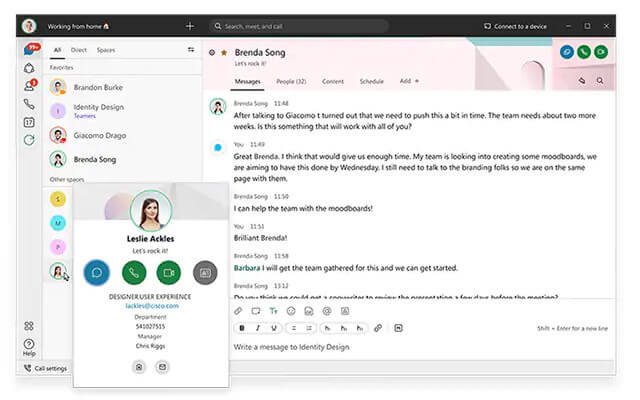The width and height of the screenshot is (640, 400).
Task: Toggle italic formatting
Action: (258, 328)
